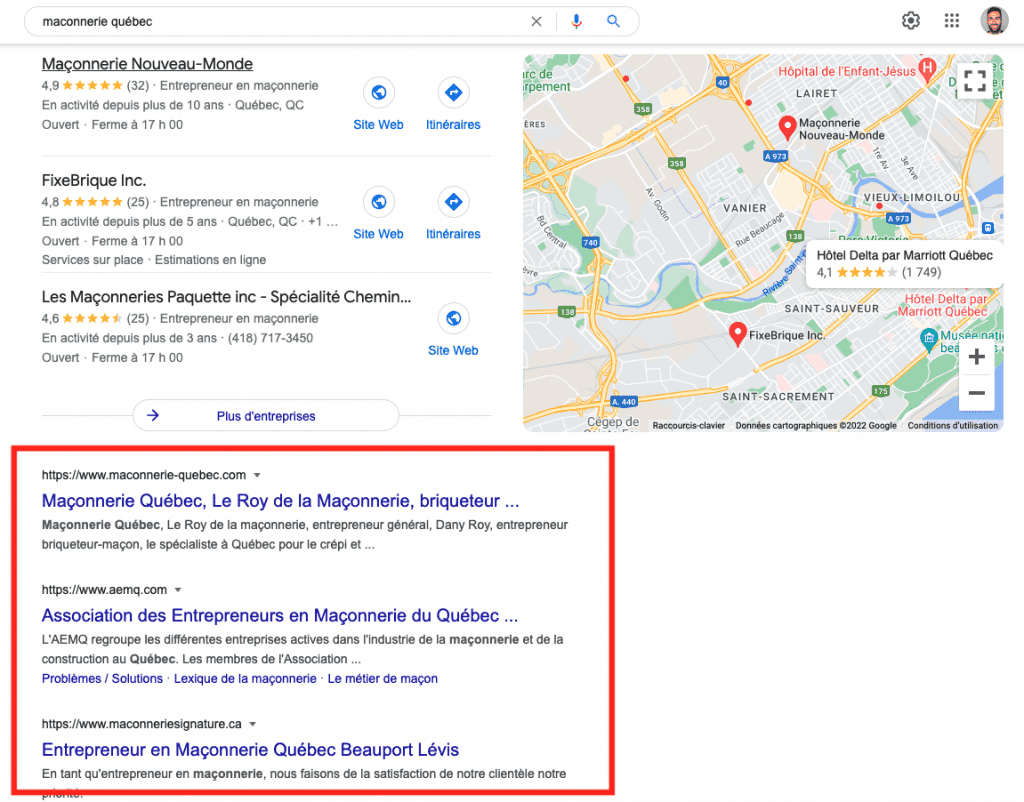This screenshot has width=1024, height=802.
Task: Open the dropdown arrow beside aemq.com
Action: point(178,589)
